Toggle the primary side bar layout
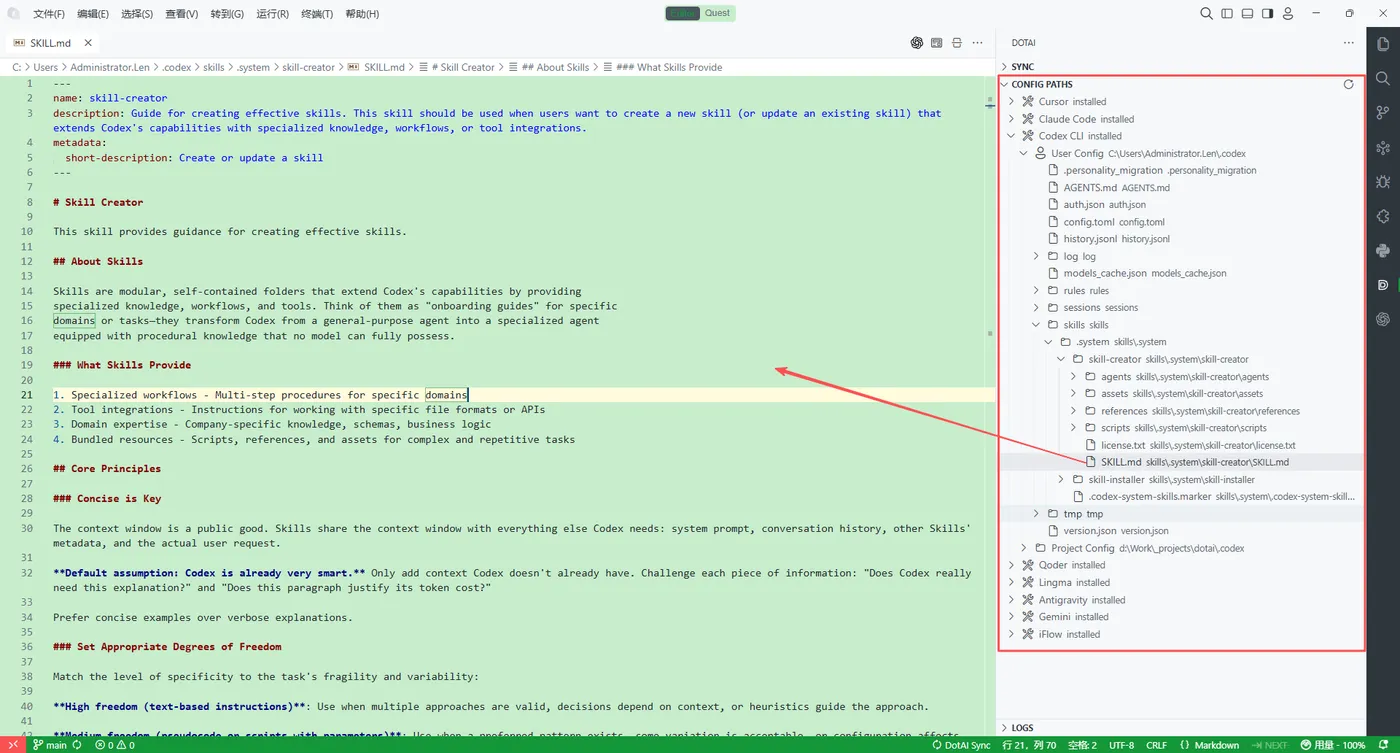 (x=1227, y=13)
